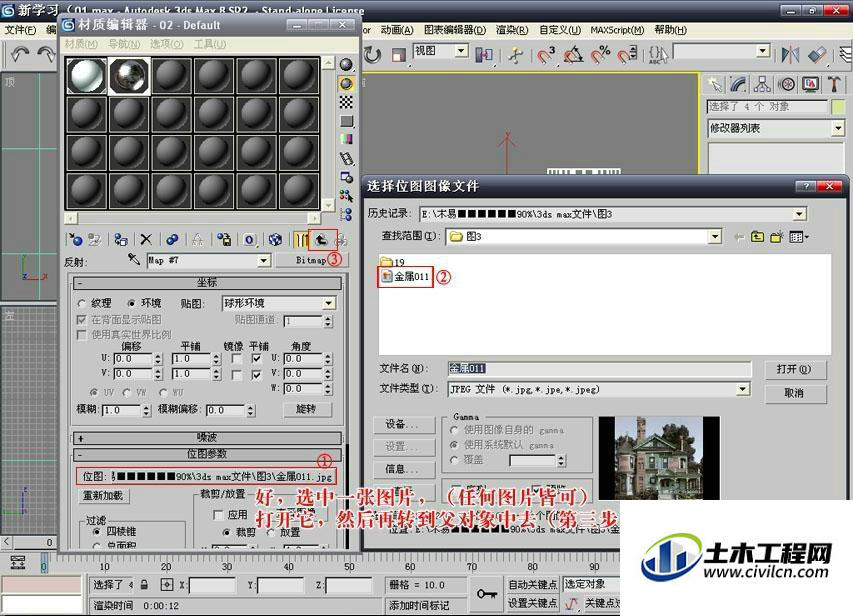853x616 pixels.
Task: Click Undo arrow in main toolbar
Action: click(x=21, y=54)
